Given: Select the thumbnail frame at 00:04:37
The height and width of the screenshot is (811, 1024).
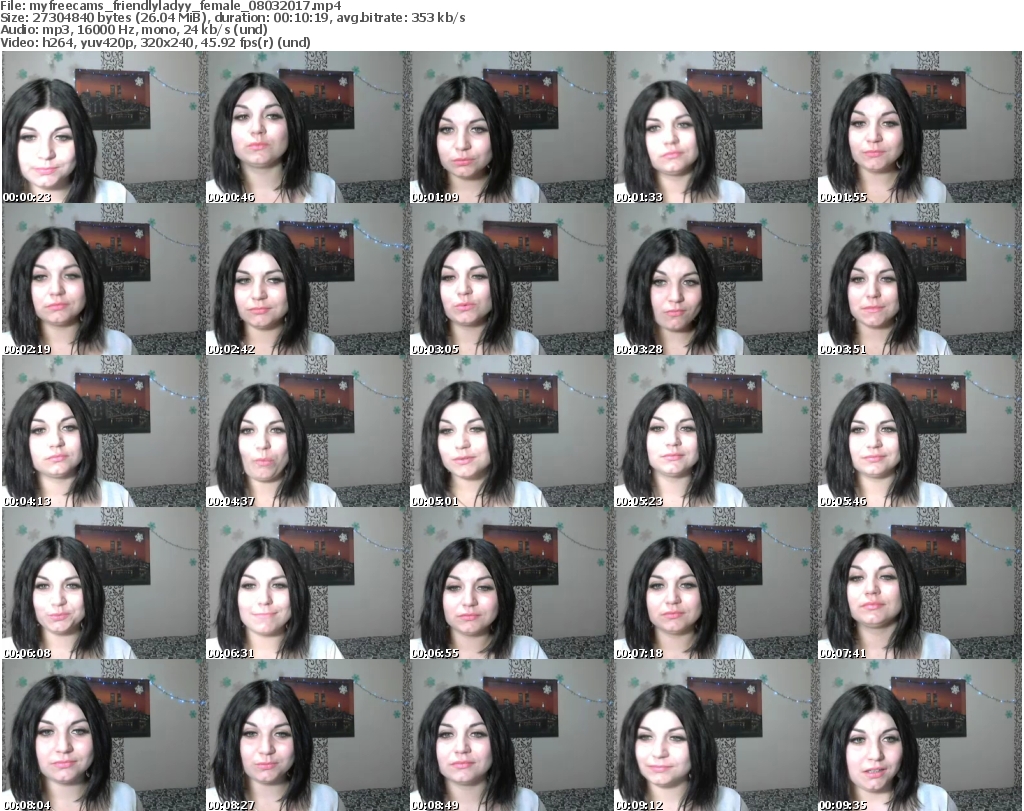Looking at the screenshot, I should click(308, 431).
